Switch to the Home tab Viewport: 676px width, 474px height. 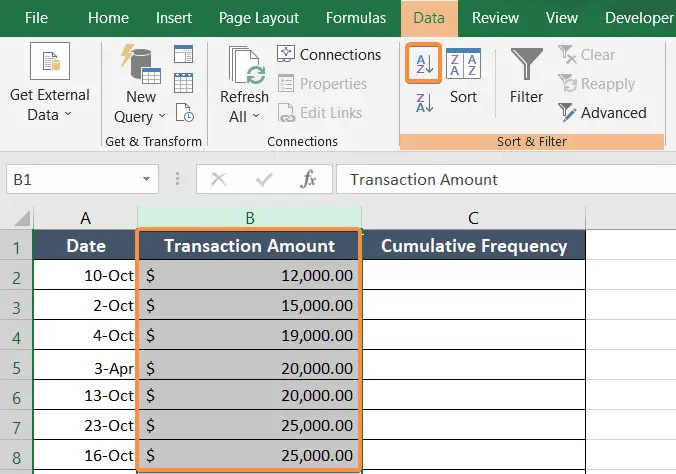(x=108, y=18)
